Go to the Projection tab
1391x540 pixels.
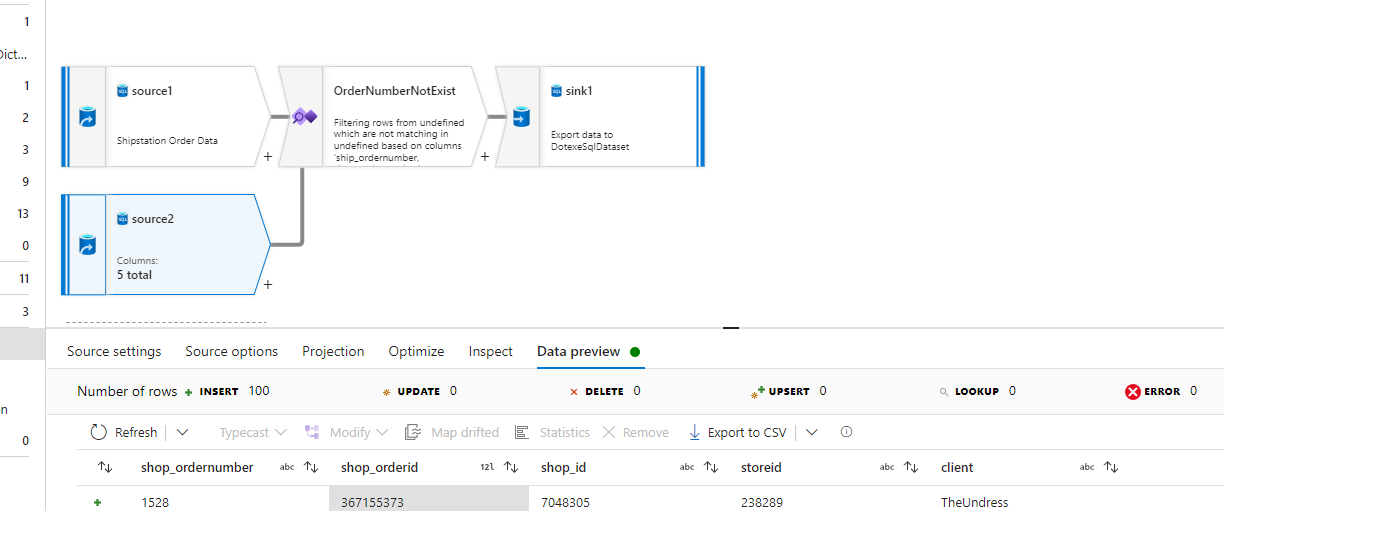pyautogui.click(x=333, y=351)
